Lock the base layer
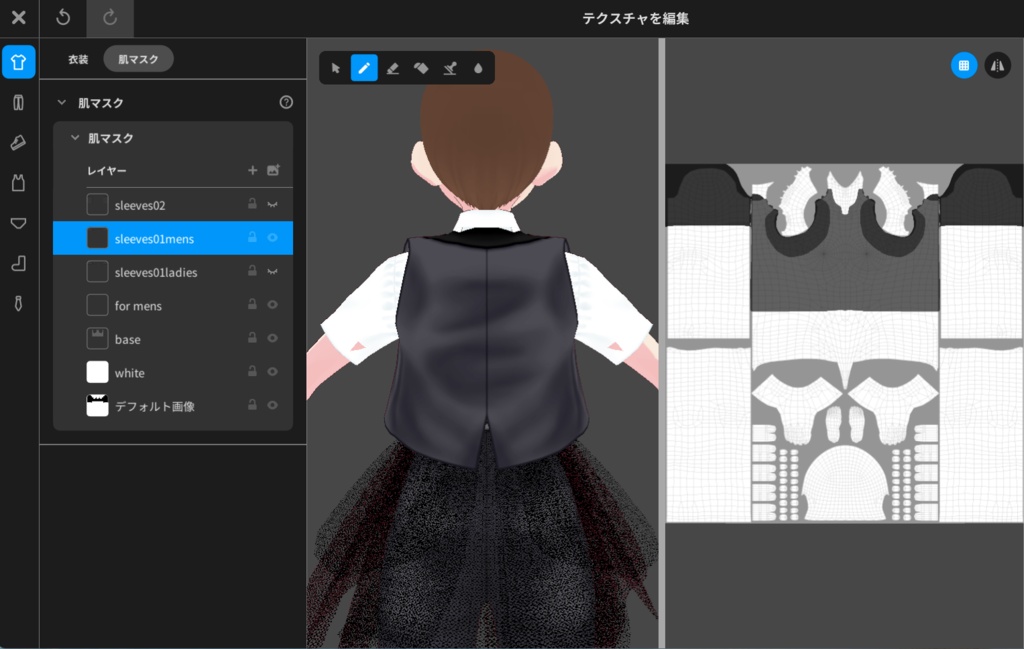The width and height of the screenshot is (1024, 649). point(252,338)
